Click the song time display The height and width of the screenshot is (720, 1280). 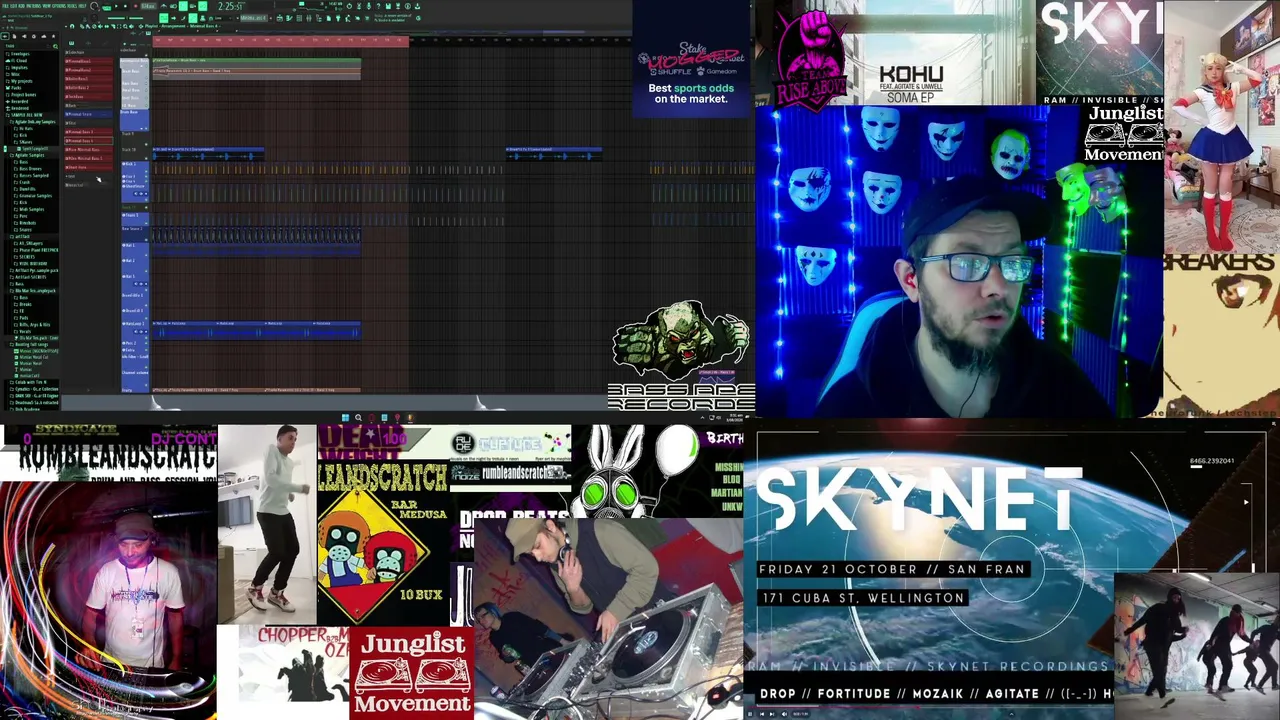click(x=230, y=6)
